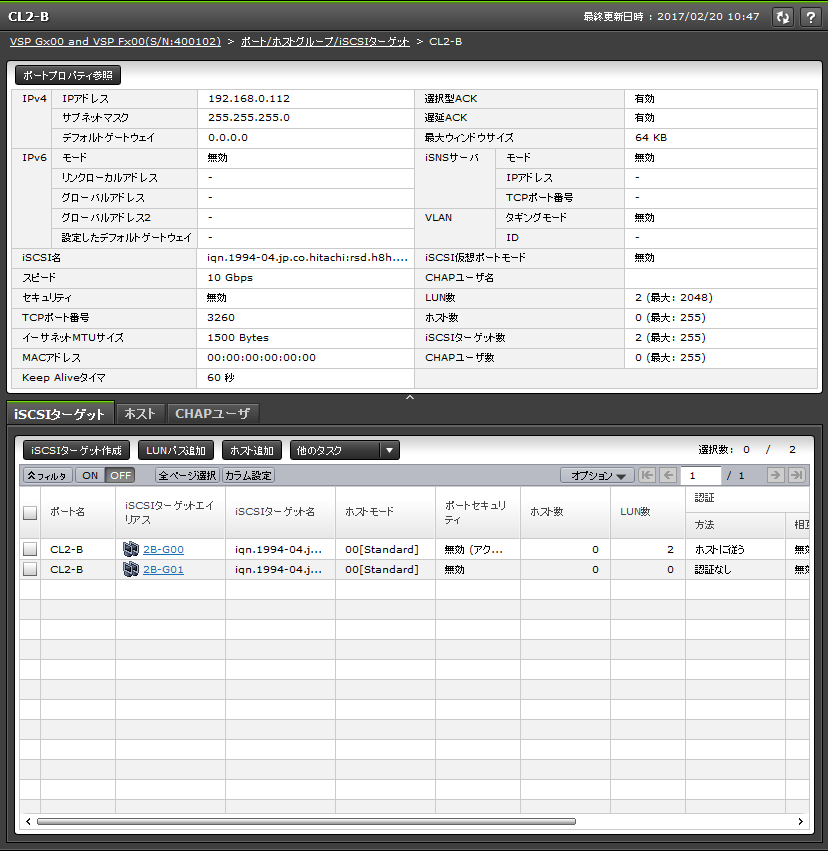Click the iSCSIターゲット作成 button
Screen dimensions: 828x851
coord(76,451)
